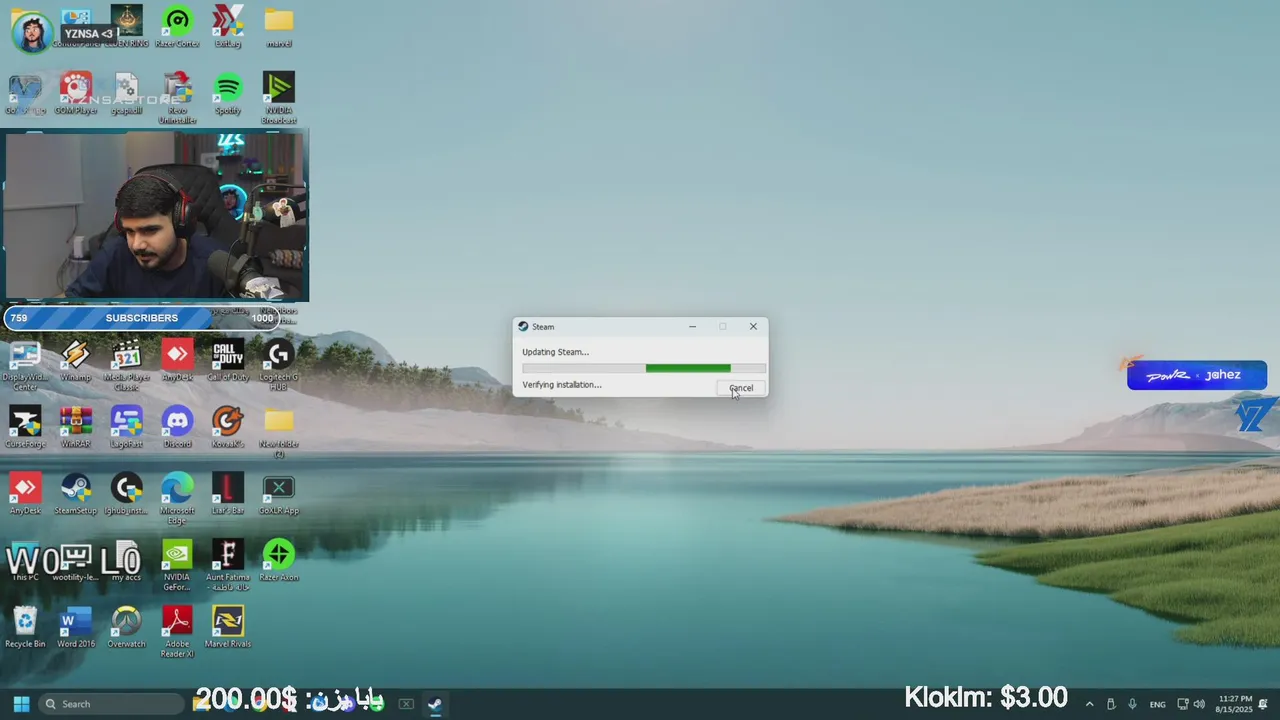This screenshot has height=720, width=1280.
Task: Open the marvel folder
Action: (279, 26)
